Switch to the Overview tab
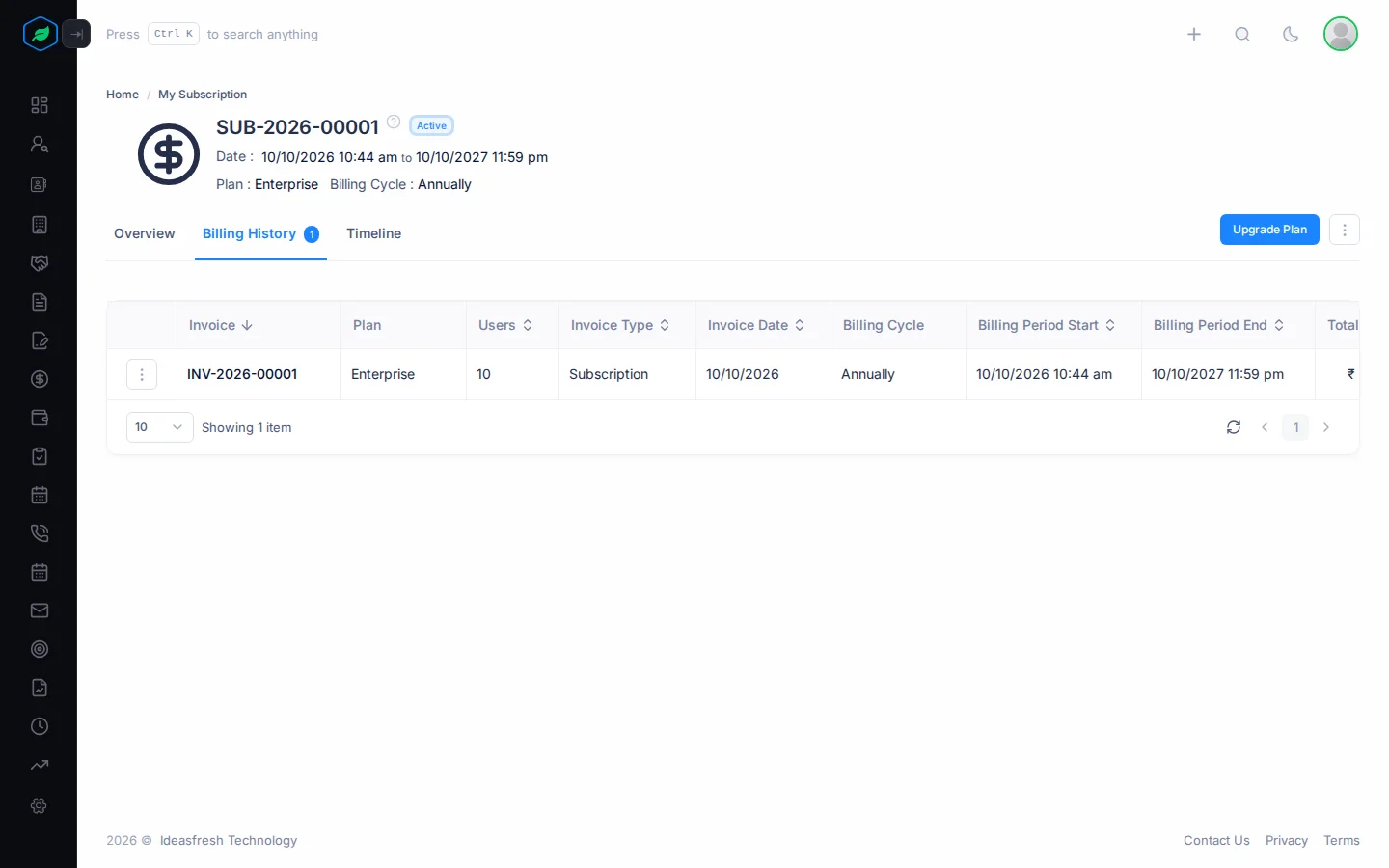The width and height of the screenshot is (1389, 868). pyautogui.click(x=145, y=233)
